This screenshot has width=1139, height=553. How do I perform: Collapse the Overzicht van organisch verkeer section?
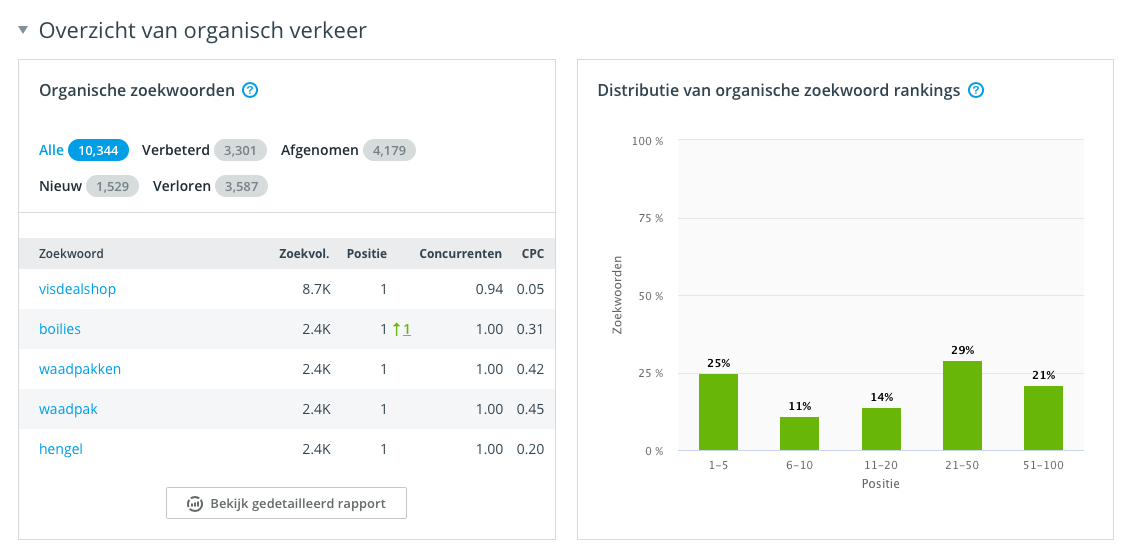click(23, 31)
